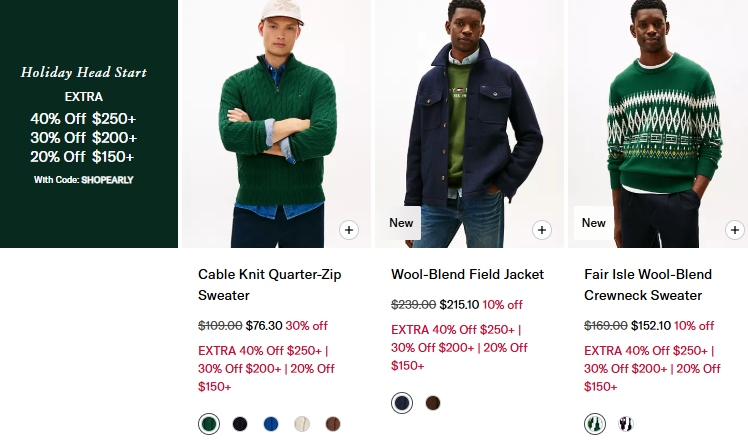Select green swatch for Cable Knit sweater
Screen dimensions: 748x445
point(208,424)
